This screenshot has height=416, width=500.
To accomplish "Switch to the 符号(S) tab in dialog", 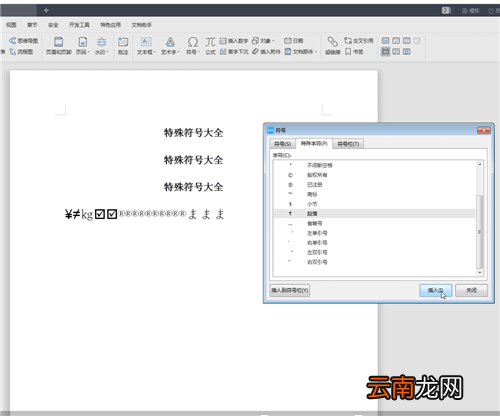I will coord(282,144).
